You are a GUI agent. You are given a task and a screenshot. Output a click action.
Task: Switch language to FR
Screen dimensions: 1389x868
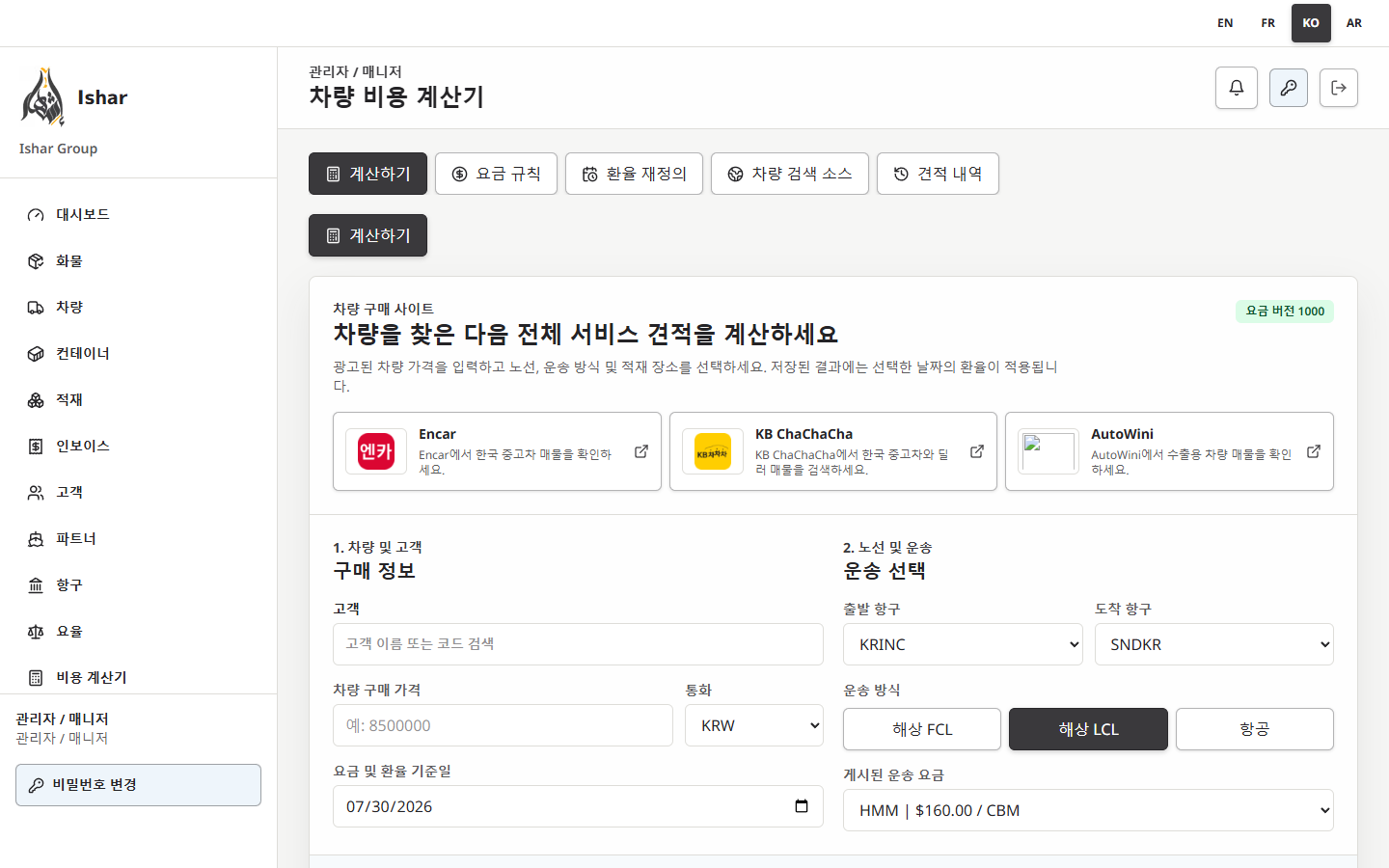1268,23
